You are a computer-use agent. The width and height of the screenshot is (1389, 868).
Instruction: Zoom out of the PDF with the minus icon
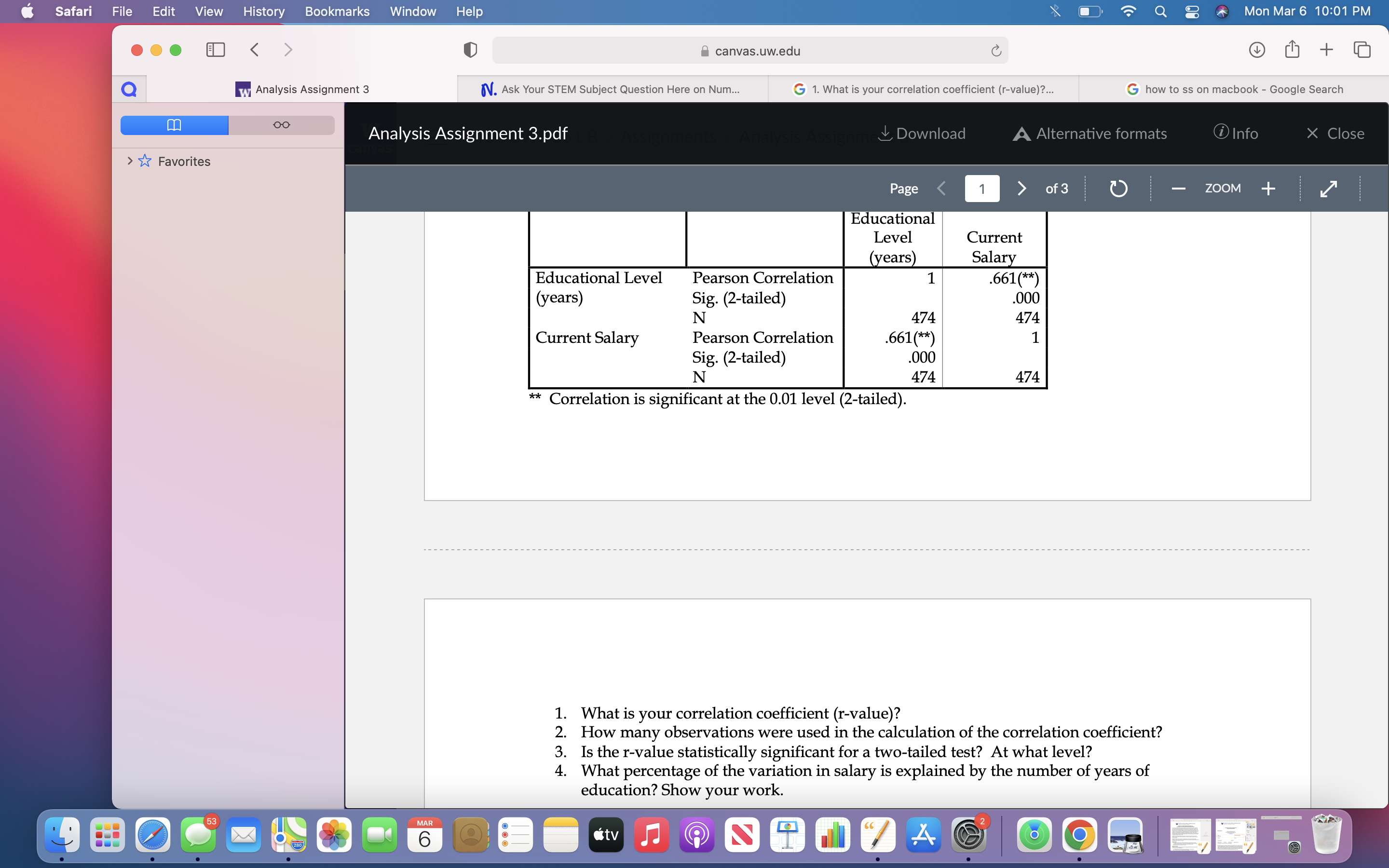pos(1178,188)
